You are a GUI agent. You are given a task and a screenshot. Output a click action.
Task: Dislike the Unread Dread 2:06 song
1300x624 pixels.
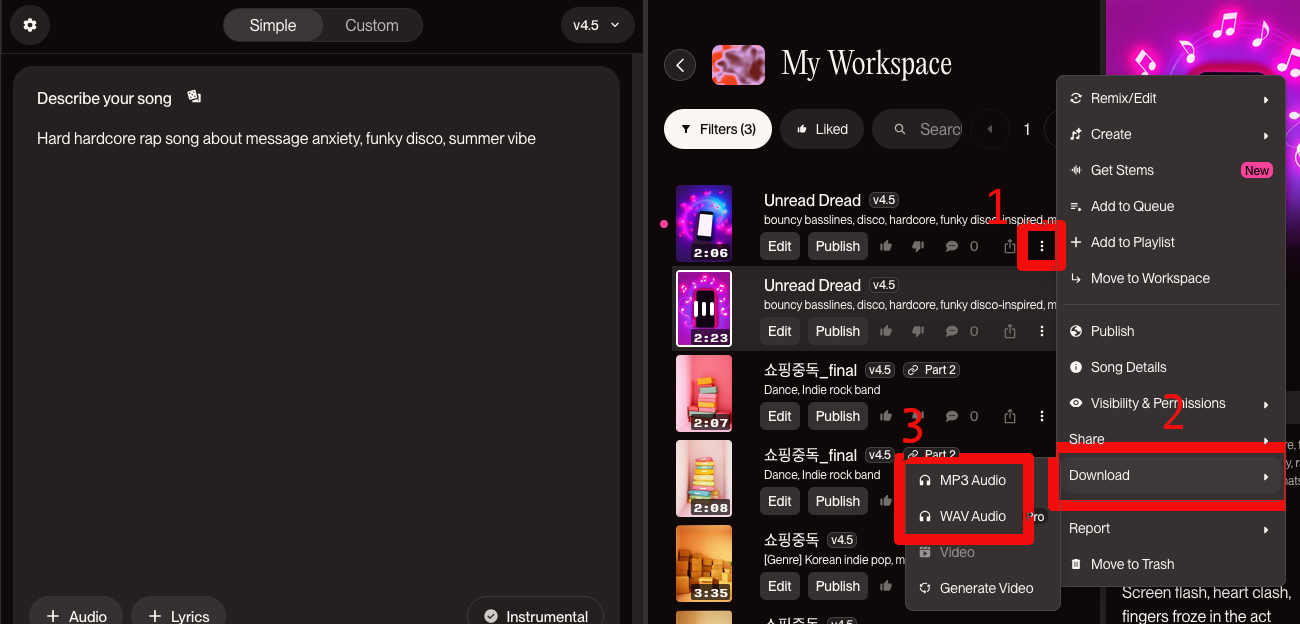click(918, 246)
